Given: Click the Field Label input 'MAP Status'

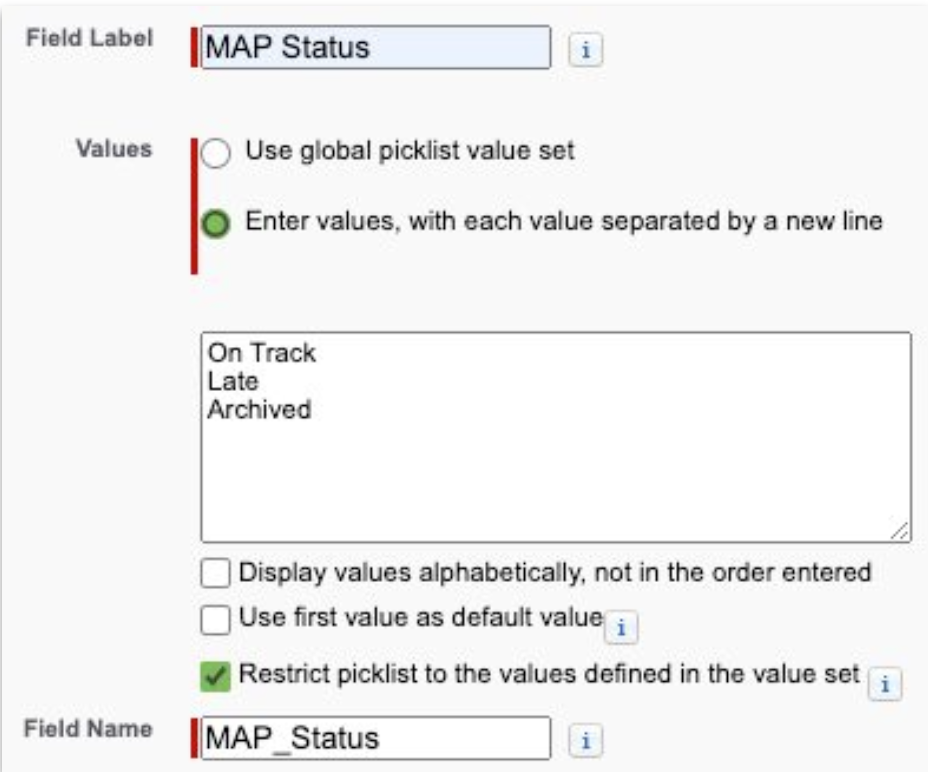Looking at the screenshot, I should (x=376, y=47).
